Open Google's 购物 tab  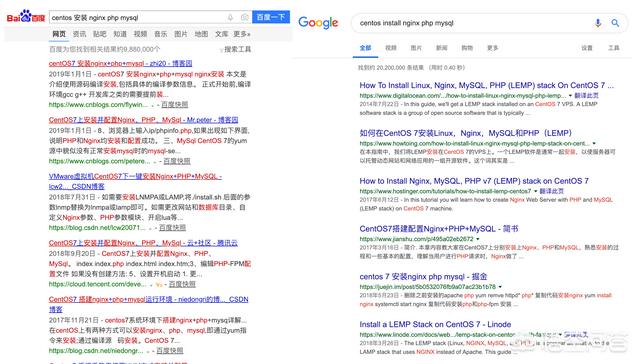click(467, 48)
